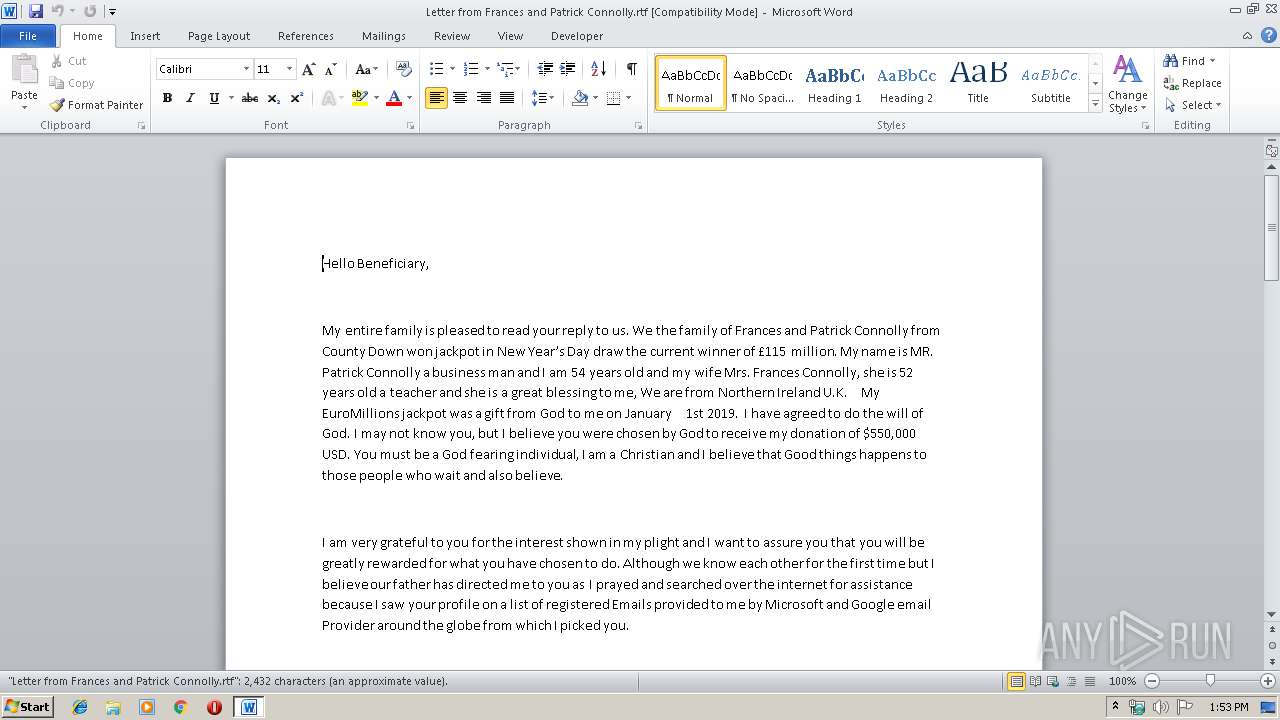The height and width of the screenshot is (720, 1280).
Task: Open the File tab
Action: tap(28, 36)
